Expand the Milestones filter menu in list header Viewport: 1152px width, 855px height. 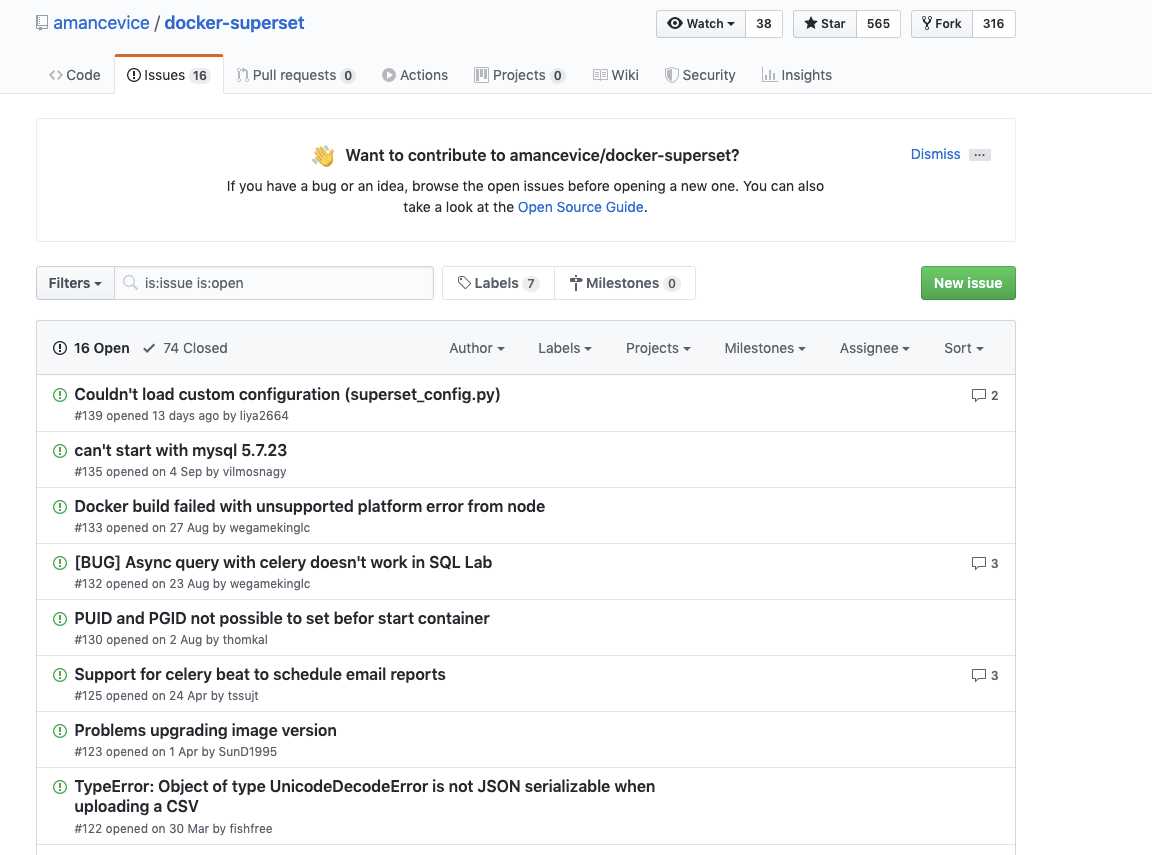pos(765,348)
